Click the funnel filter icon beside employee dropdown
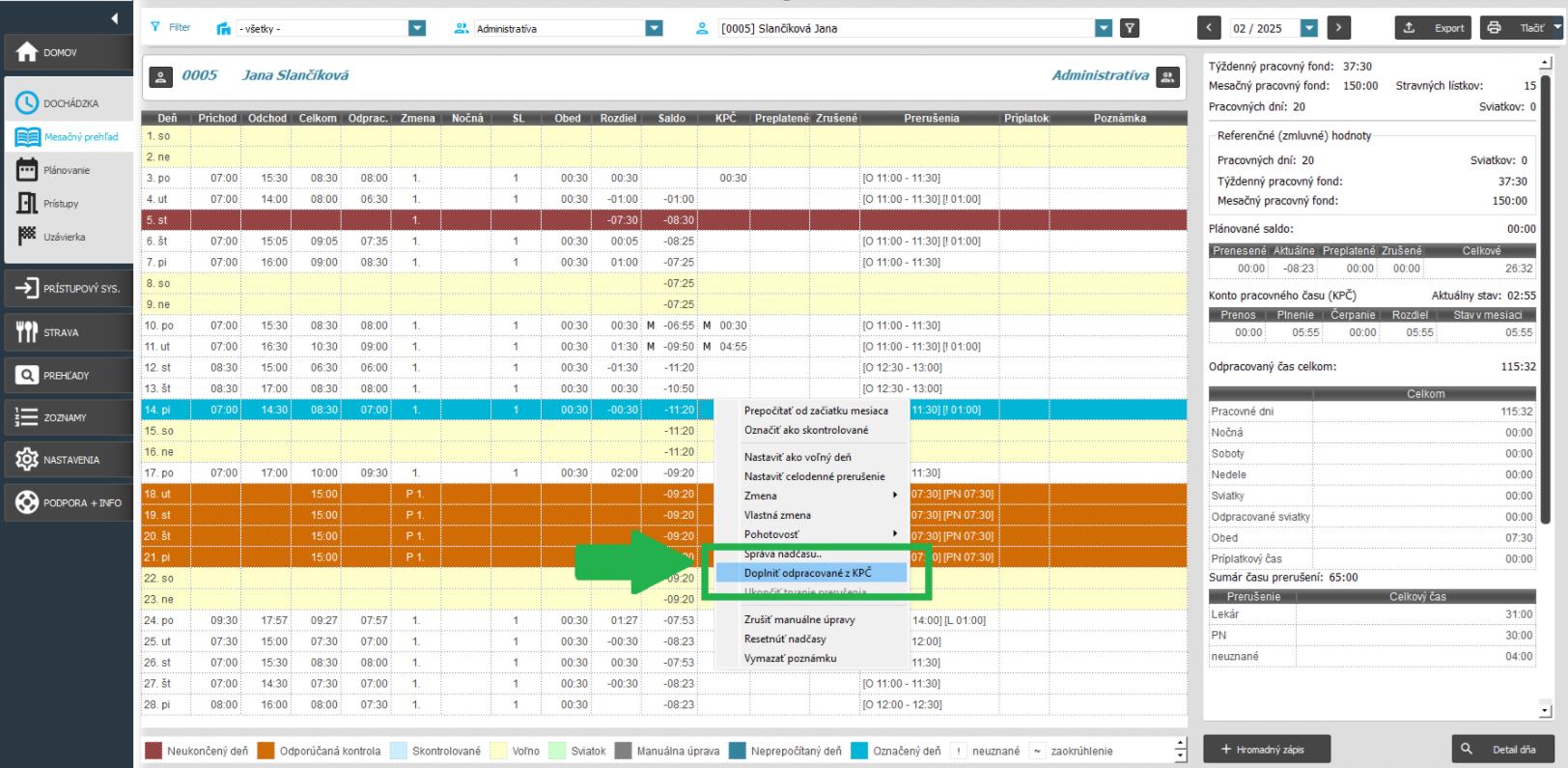 point(1129,28)
